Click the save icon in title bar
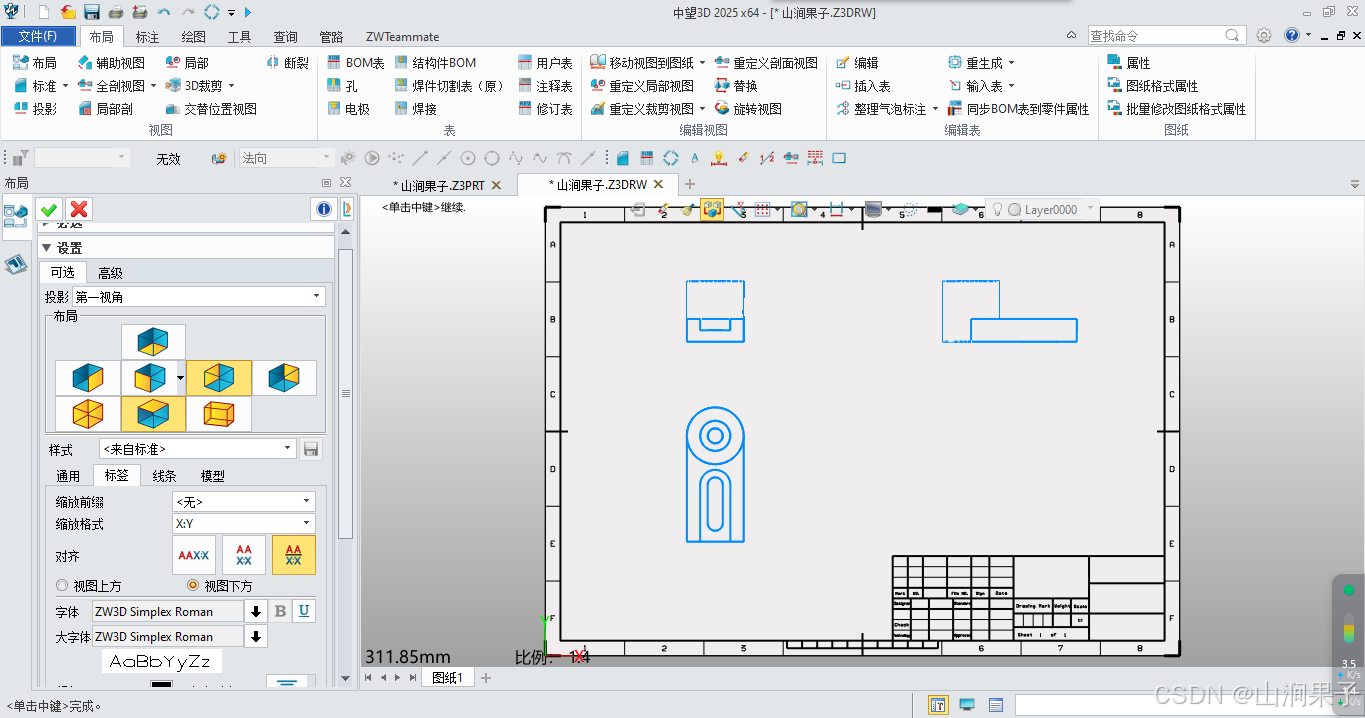 point(92,12)
